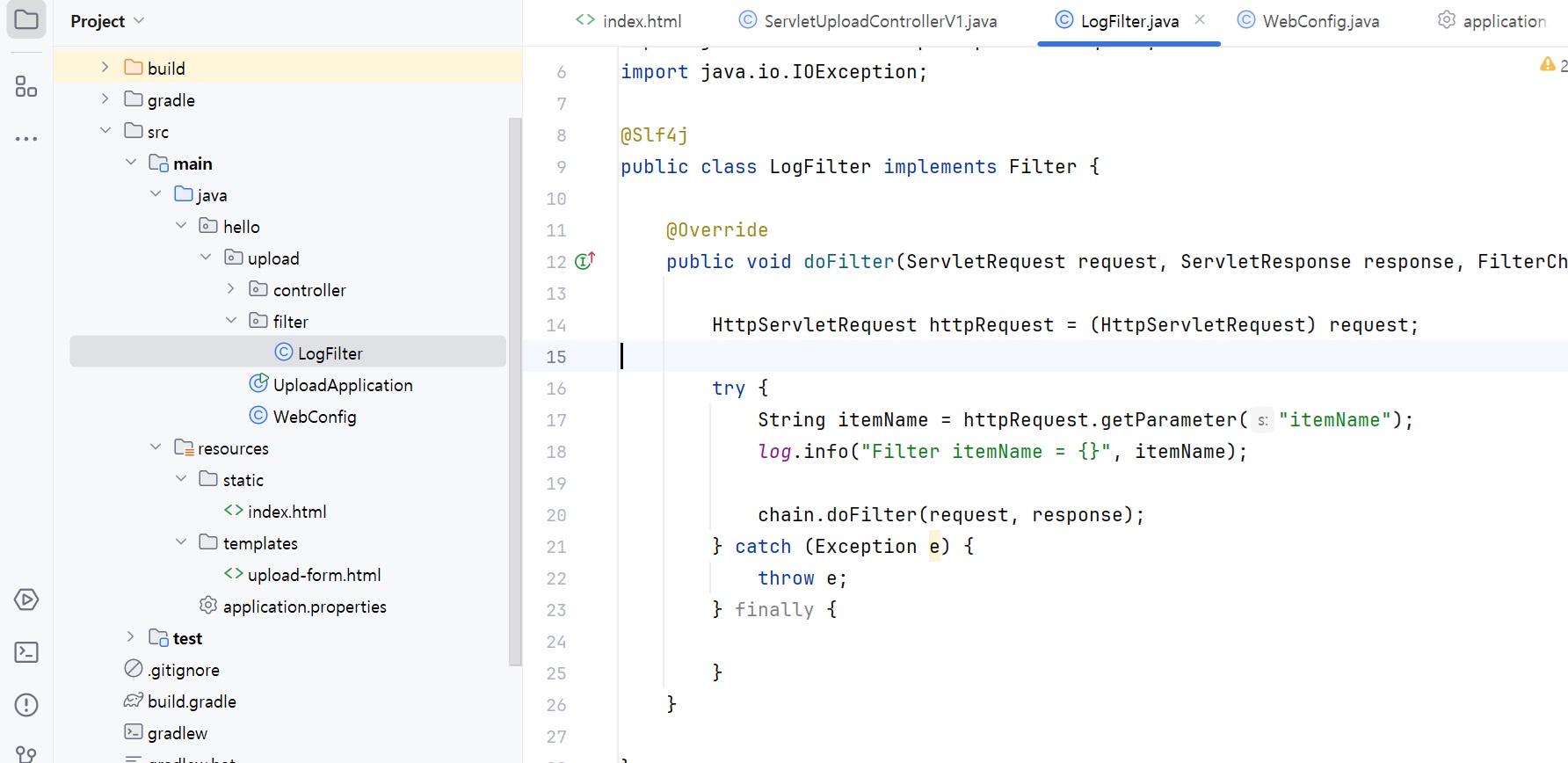Open application.properties in project tree
Viewport: 1568px width, 763px height.
(x=305, y=607)
